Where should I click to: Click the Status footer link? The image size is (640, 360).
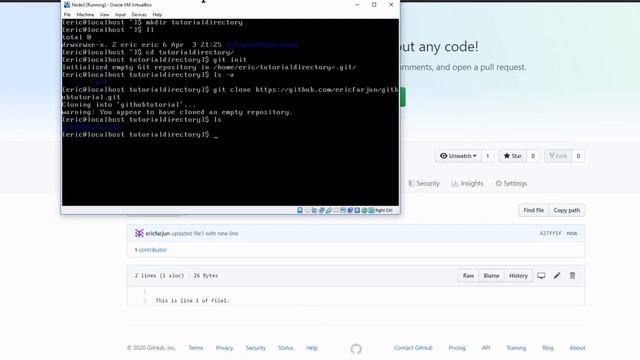[286, 348]
